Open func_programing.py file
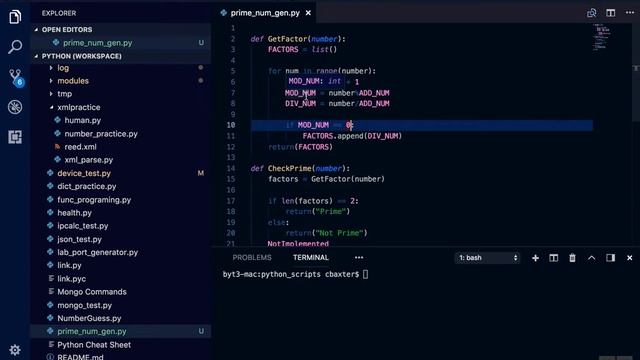The width and height of the screenshot is (640, 360). pyautogui.click(x=94, y=200)
